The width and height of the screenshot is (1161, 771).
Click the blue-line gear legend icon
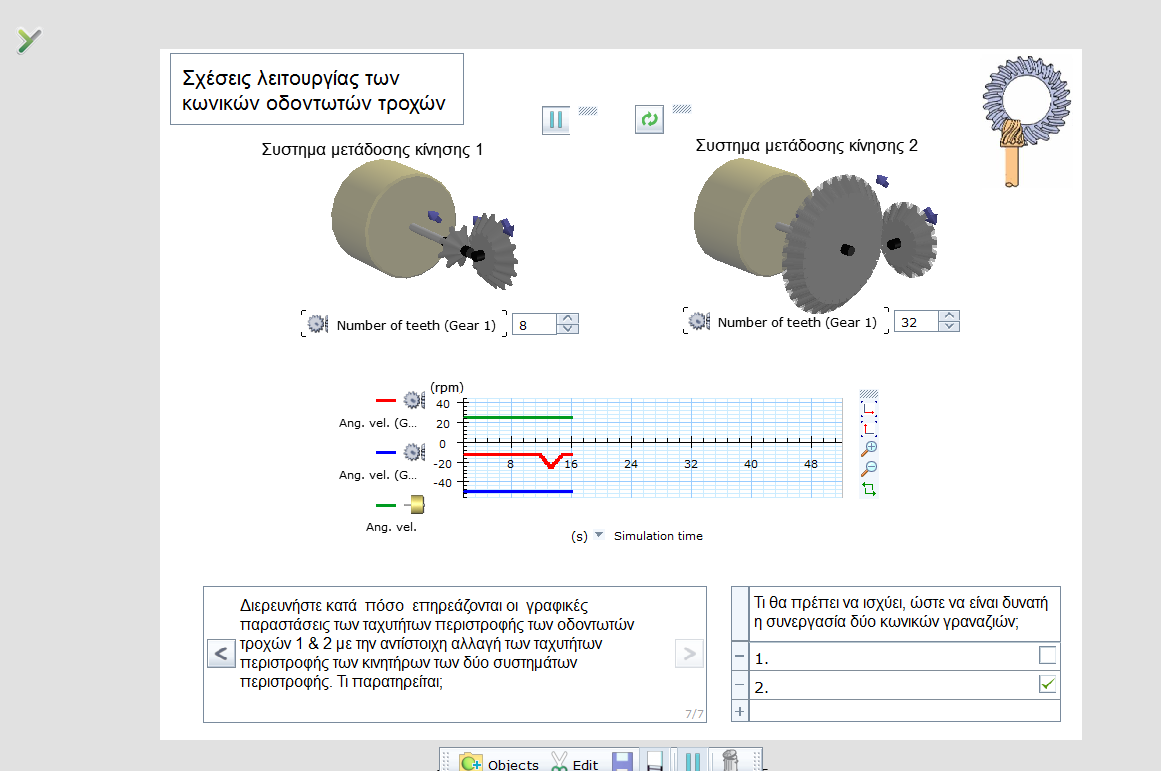(x=414, y=453)
